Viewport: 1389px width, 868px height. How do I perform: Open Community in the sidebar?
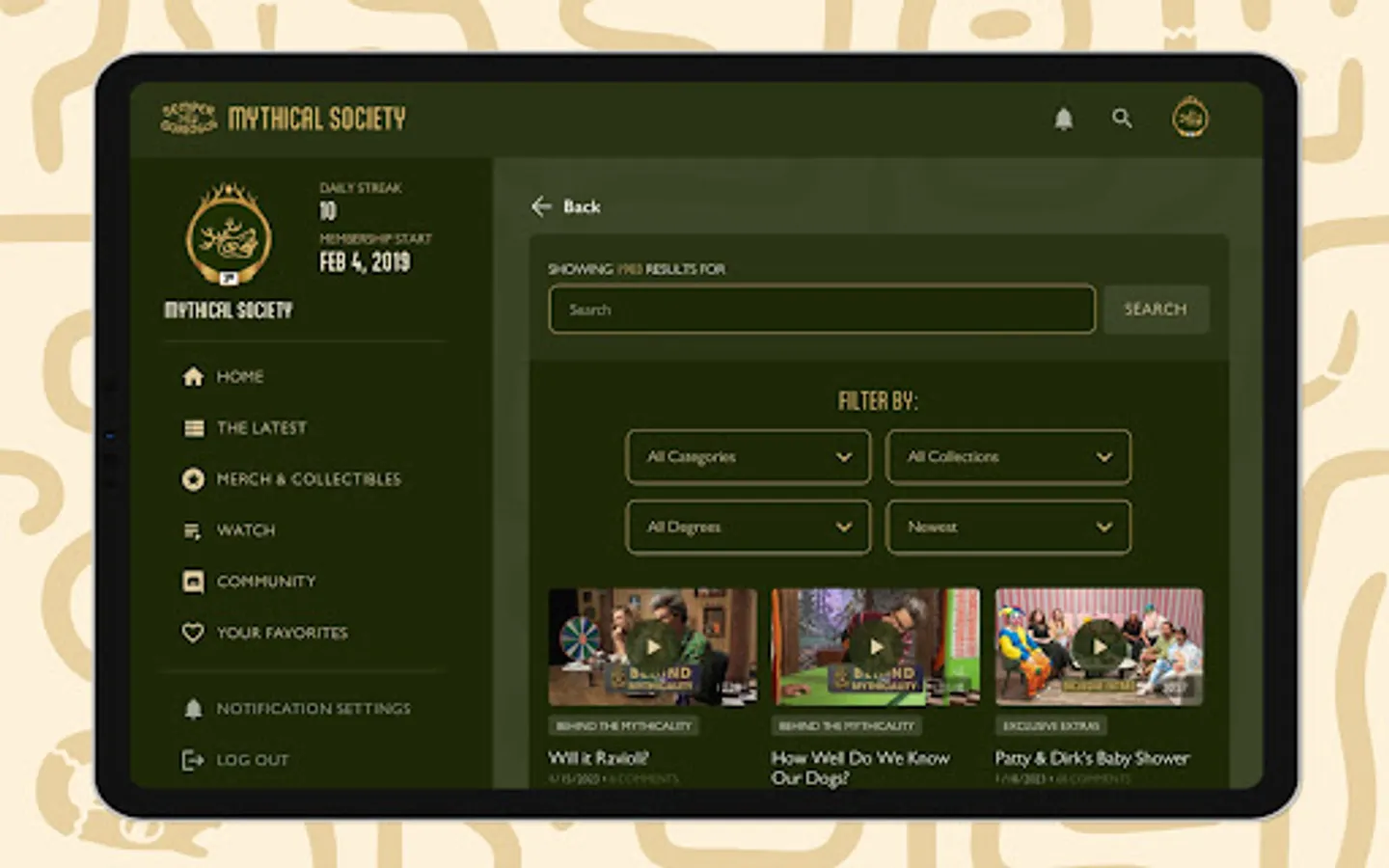pyautogui.click(x=266, y=582)
